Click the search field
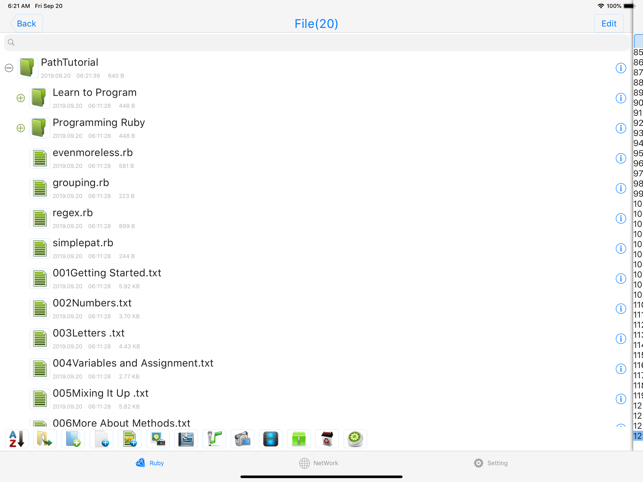The height and width of the screenshot is (482, 643). coord(316,43)
